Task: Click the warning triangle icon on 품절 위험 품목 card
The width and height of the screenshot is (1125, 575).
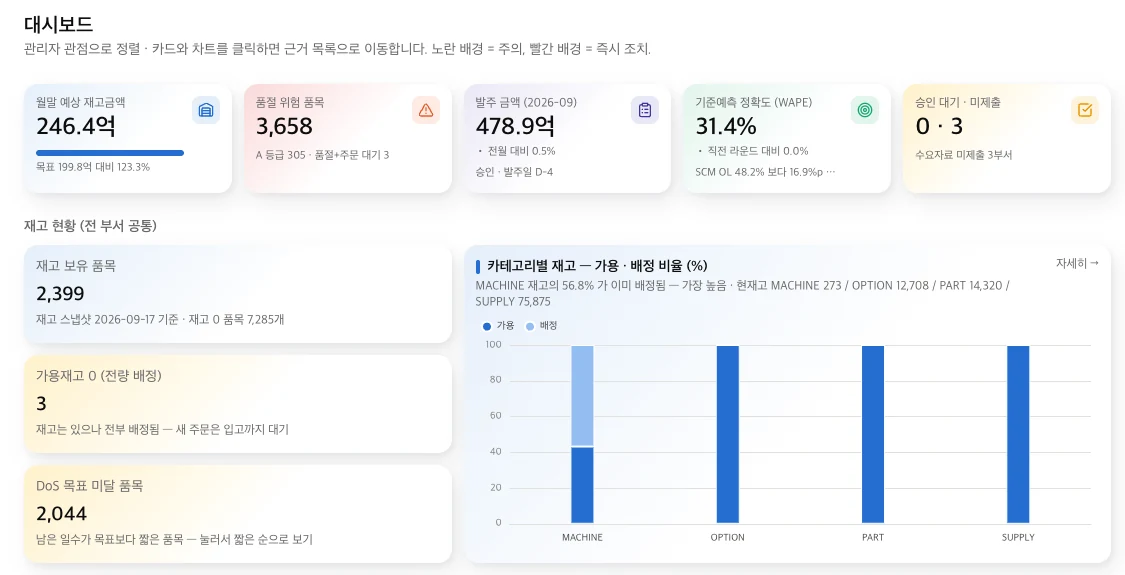Action: point(426,110)
